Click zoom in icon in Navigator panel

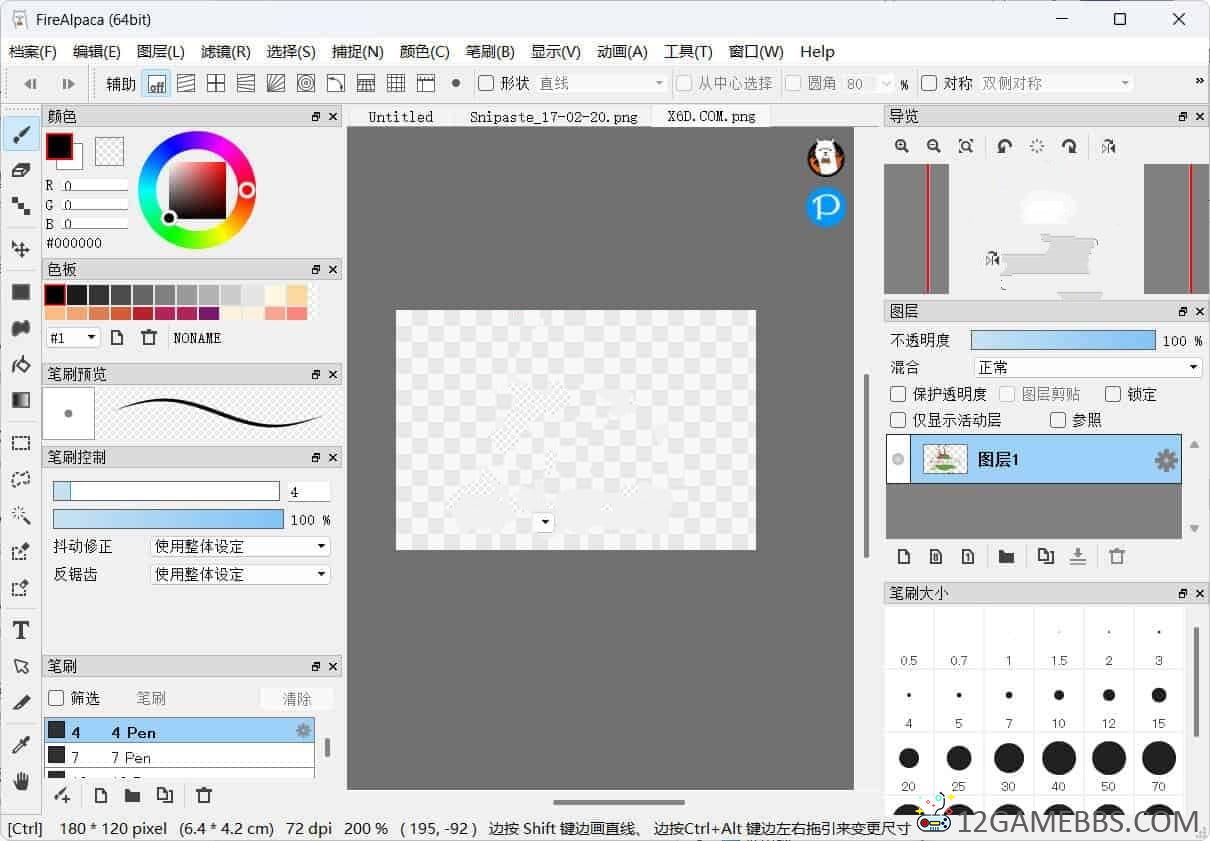pos(902,146)
